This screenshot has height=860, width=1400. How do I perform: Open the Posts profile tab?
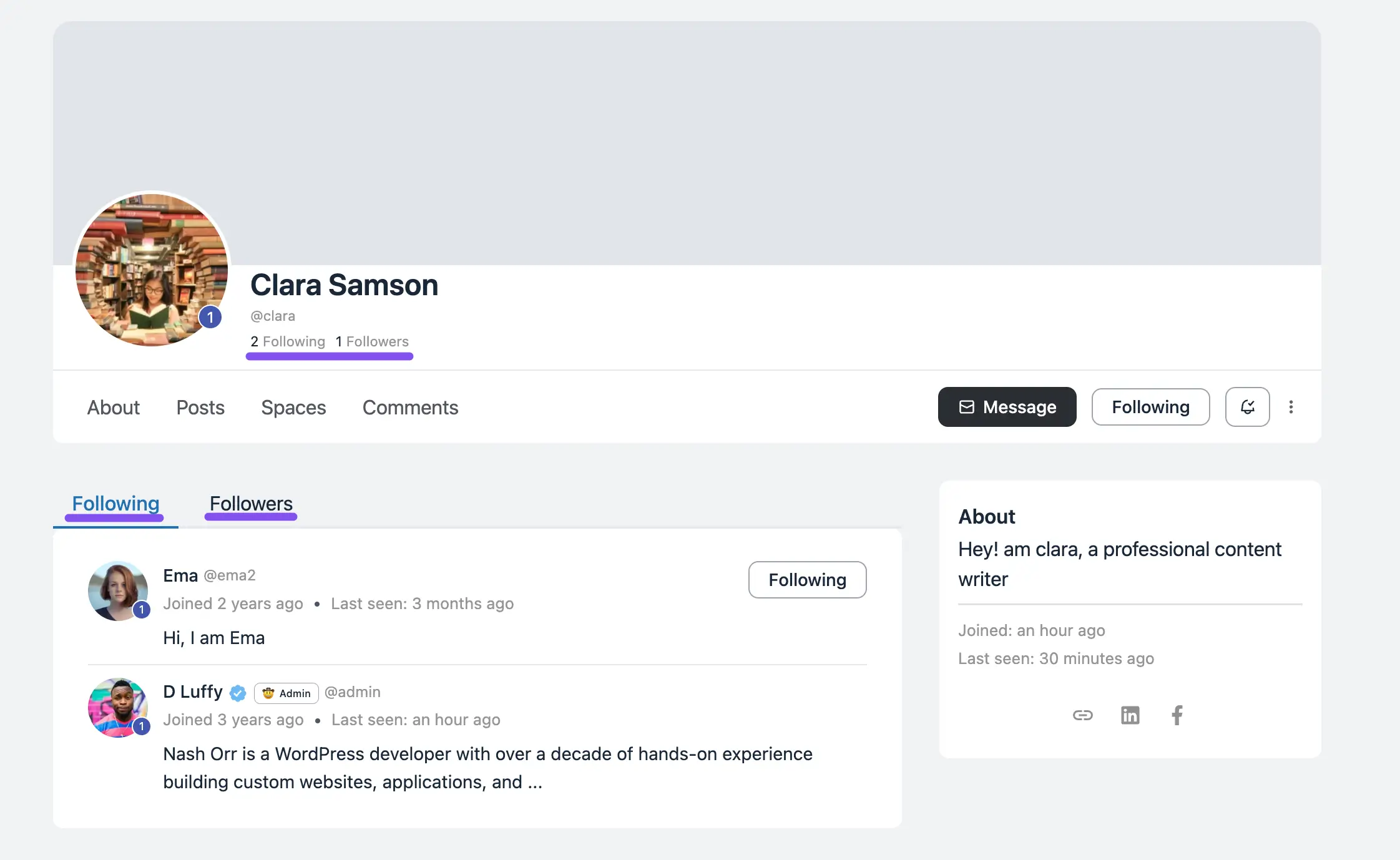[x=200, y=408]
